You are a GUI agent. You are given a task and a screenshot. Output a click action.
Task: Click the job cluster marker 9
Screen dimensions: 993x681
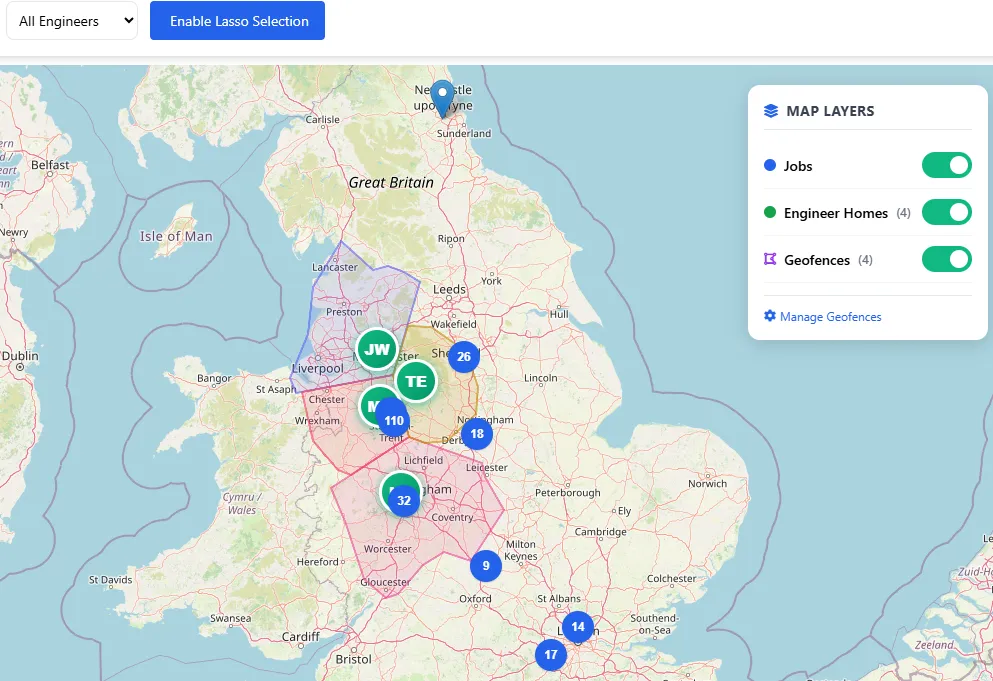coord(486,566)
